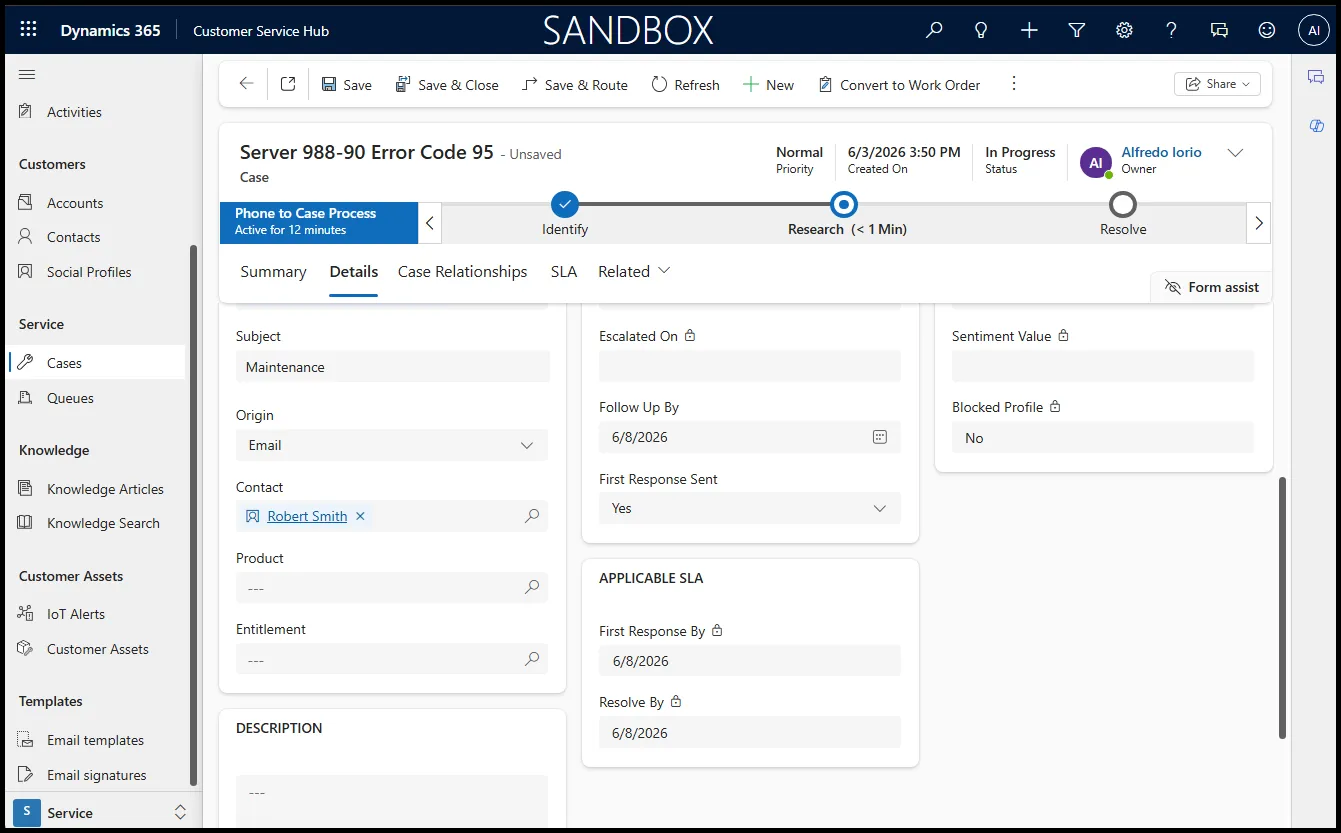This screenshot has width=1341, height=833.
Task: Search the Product lookup magnifier
Action: click(x=532, y=588)
